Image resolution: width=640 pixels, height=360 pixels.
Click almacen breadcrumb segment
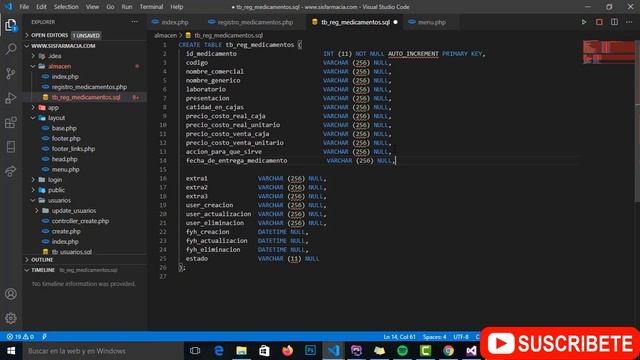tap(165, 36)
